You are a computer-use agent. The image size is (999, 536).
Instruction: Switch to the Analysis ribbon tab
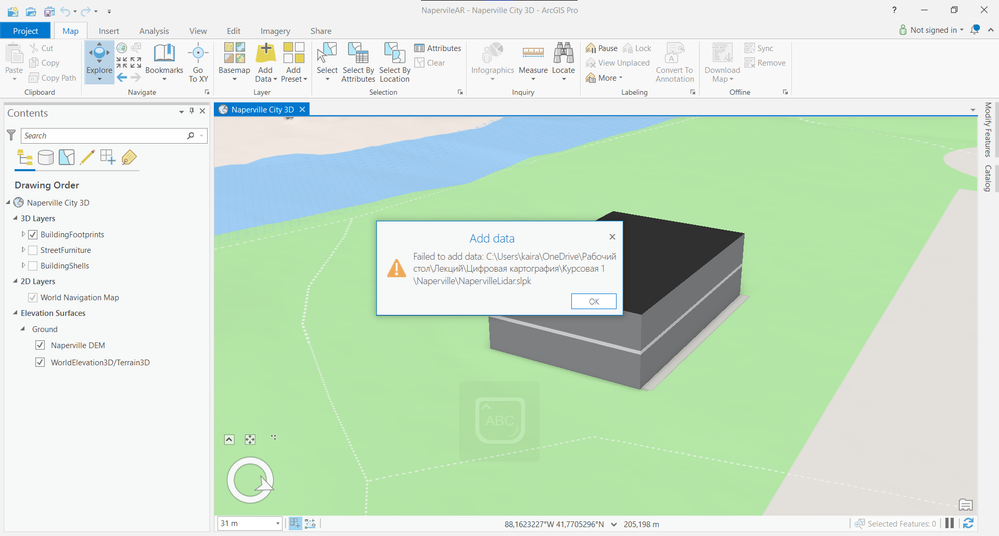154,31
